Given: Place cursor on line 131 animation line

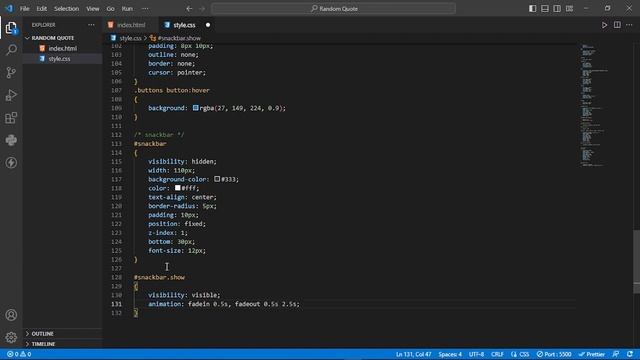Looking at the screenshot, I should coord(224,304).
